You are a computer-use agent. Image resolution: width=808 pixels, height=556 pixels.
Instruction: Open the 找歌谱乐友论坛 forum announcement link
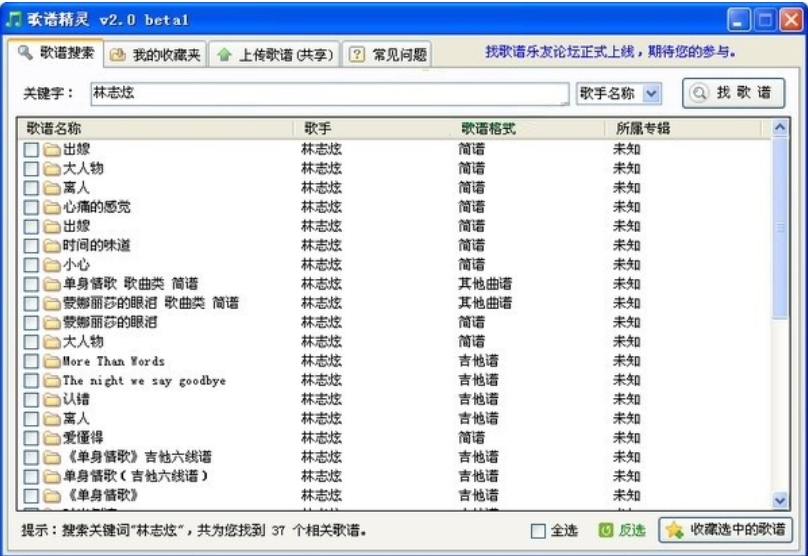610,52
